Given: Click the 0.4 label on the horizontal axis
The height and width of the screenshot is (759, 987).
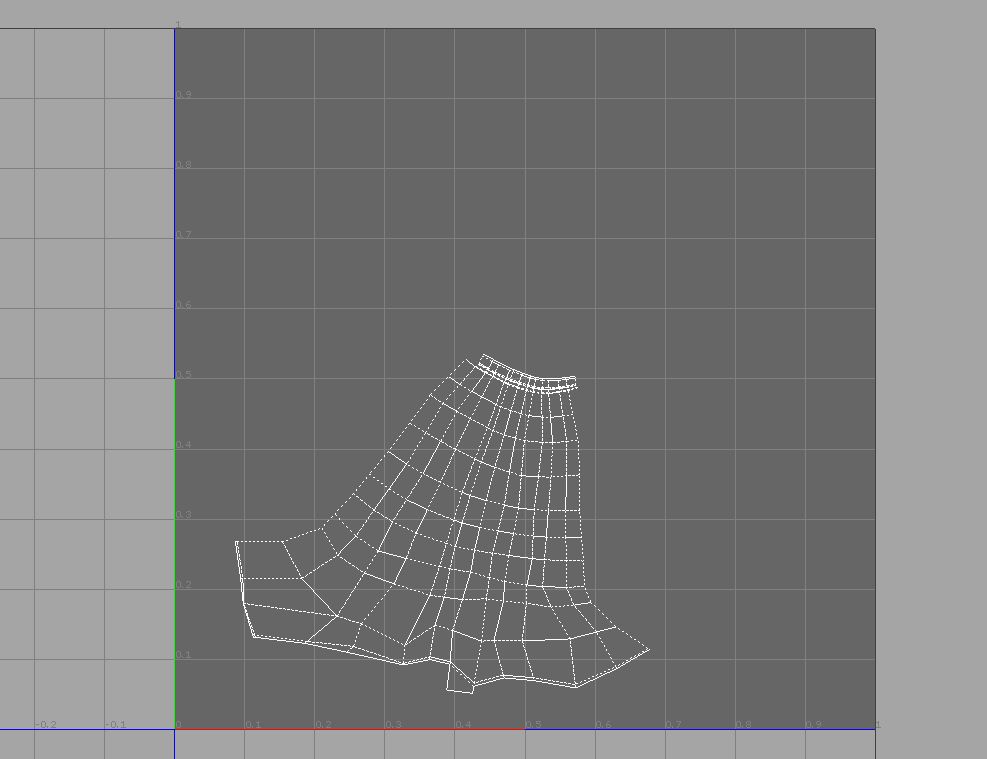Looking at the screenshot, I should coord(463,724).
